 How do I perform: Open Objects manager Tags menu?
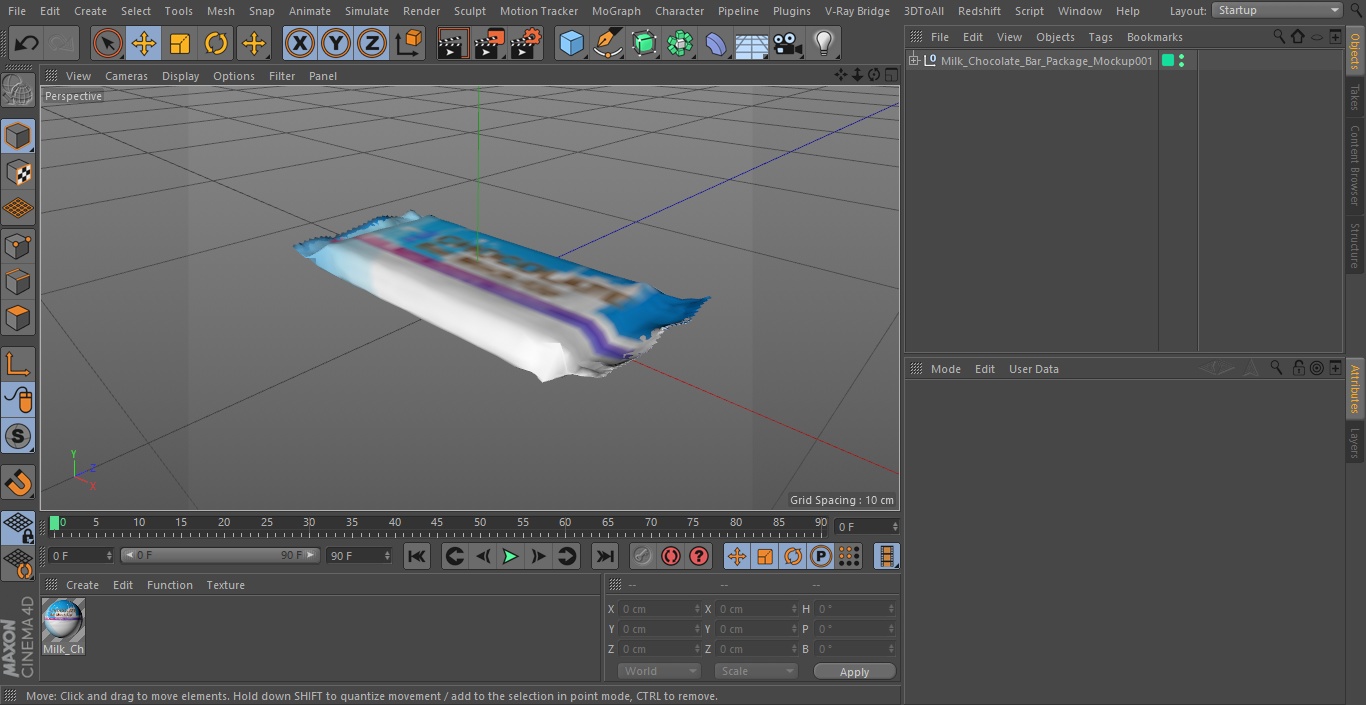[x=1100, y=37]
